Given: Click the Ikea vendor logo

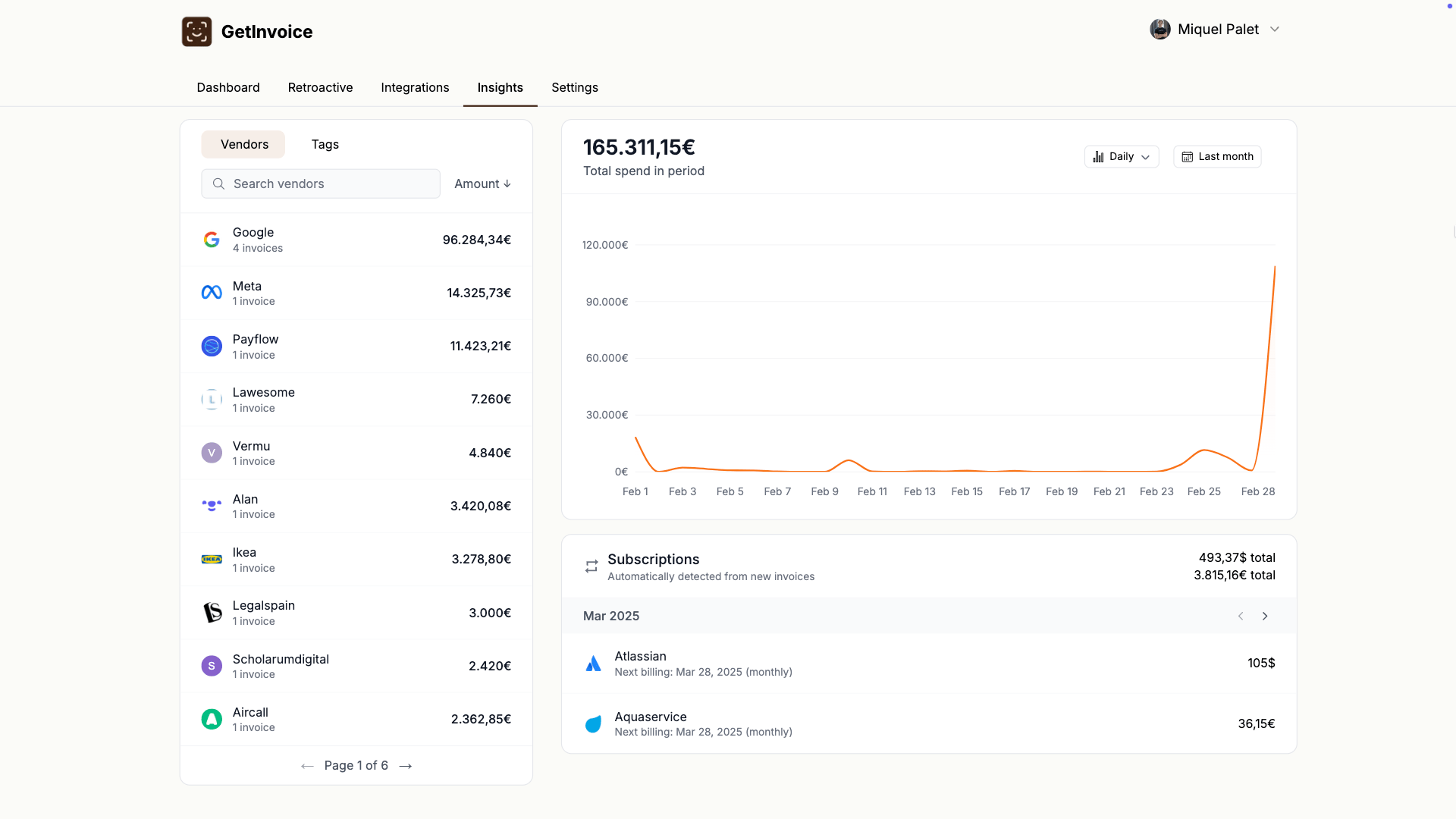Looking at the screenshot, I should tap(212, 560).
